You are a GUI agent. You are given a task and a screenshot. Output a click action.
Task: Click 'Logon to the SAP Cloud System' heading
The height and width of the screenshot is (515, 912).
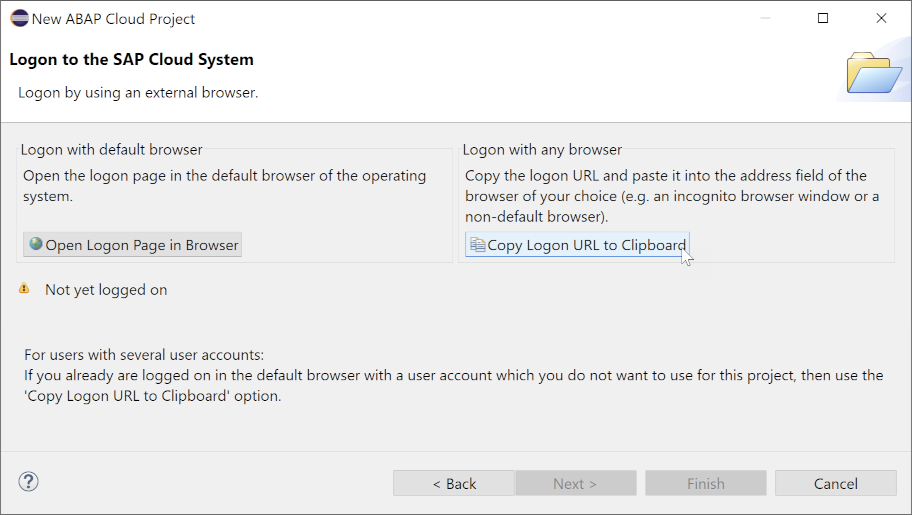pos(131,59)
